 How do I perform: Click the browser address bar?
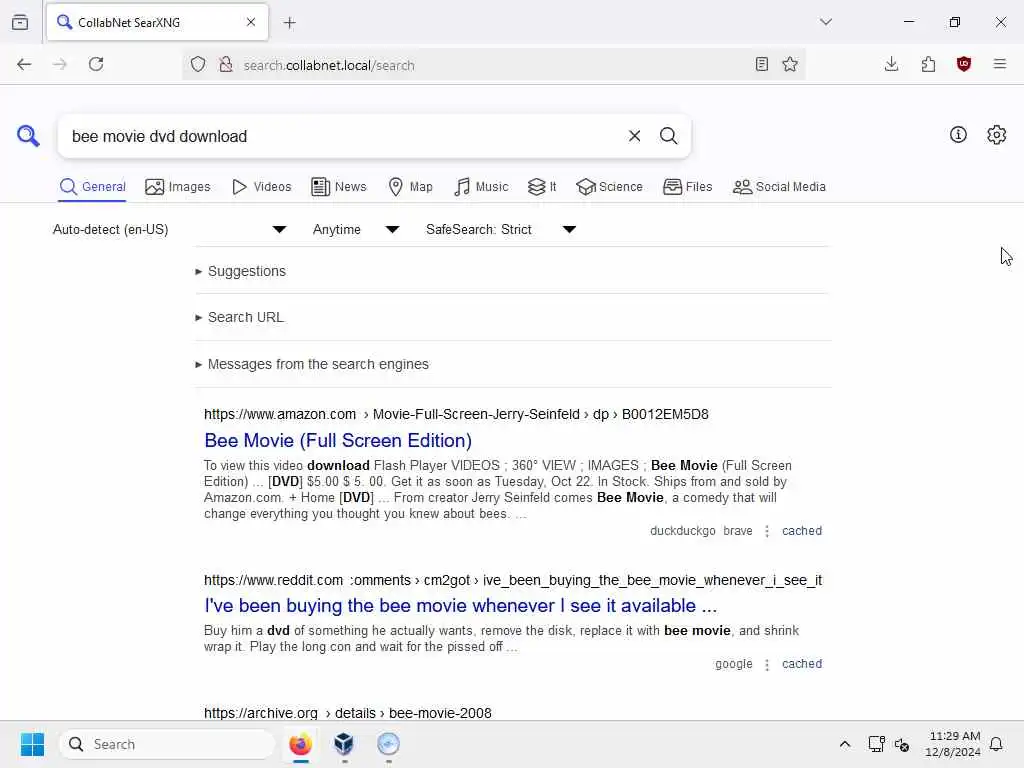493,65
